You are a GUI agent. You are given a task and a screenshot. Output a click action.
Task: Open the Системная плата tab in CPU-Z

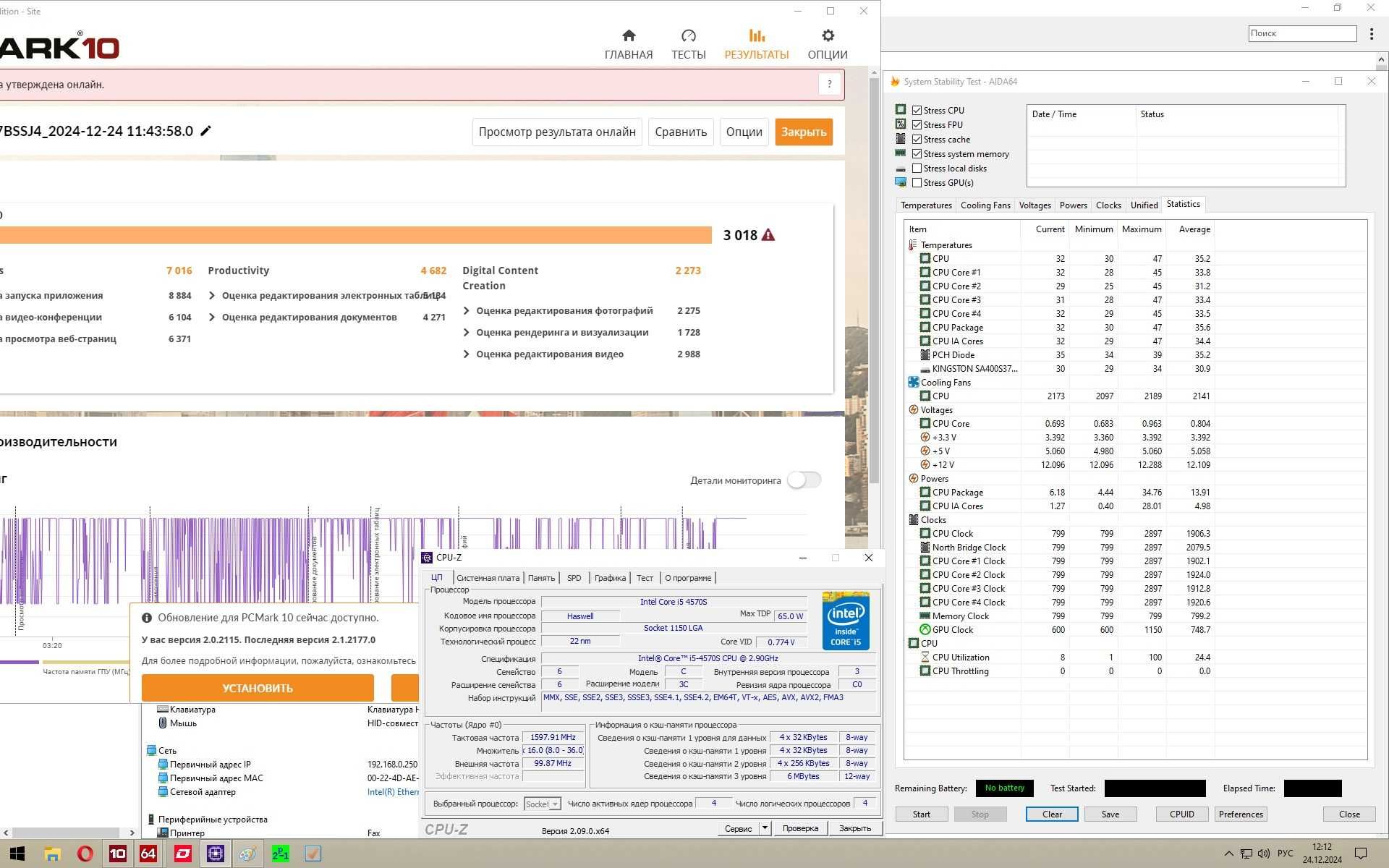coord(488,578)
